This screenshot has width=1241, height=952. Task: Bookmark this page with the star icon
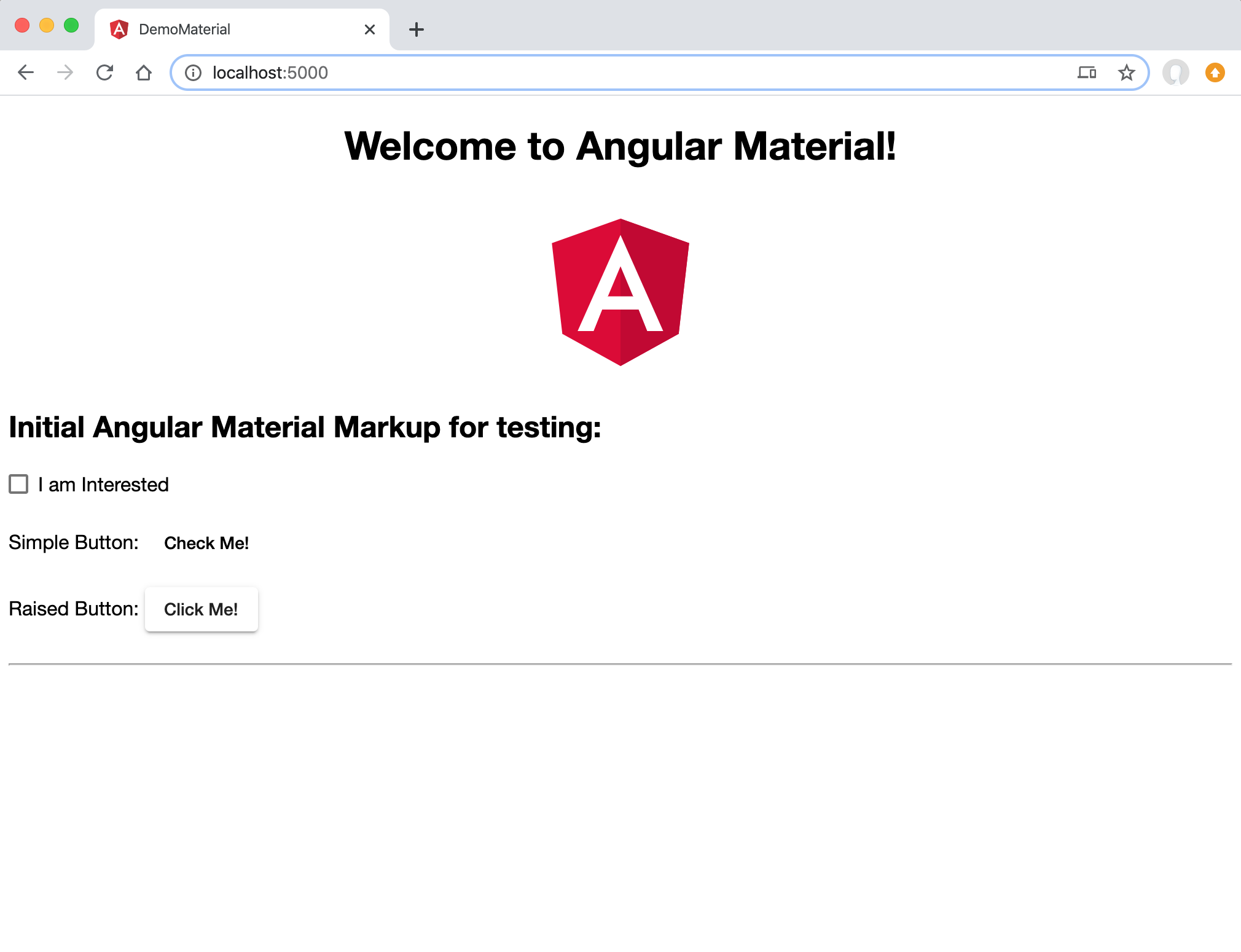click(x=1126, y=72)
